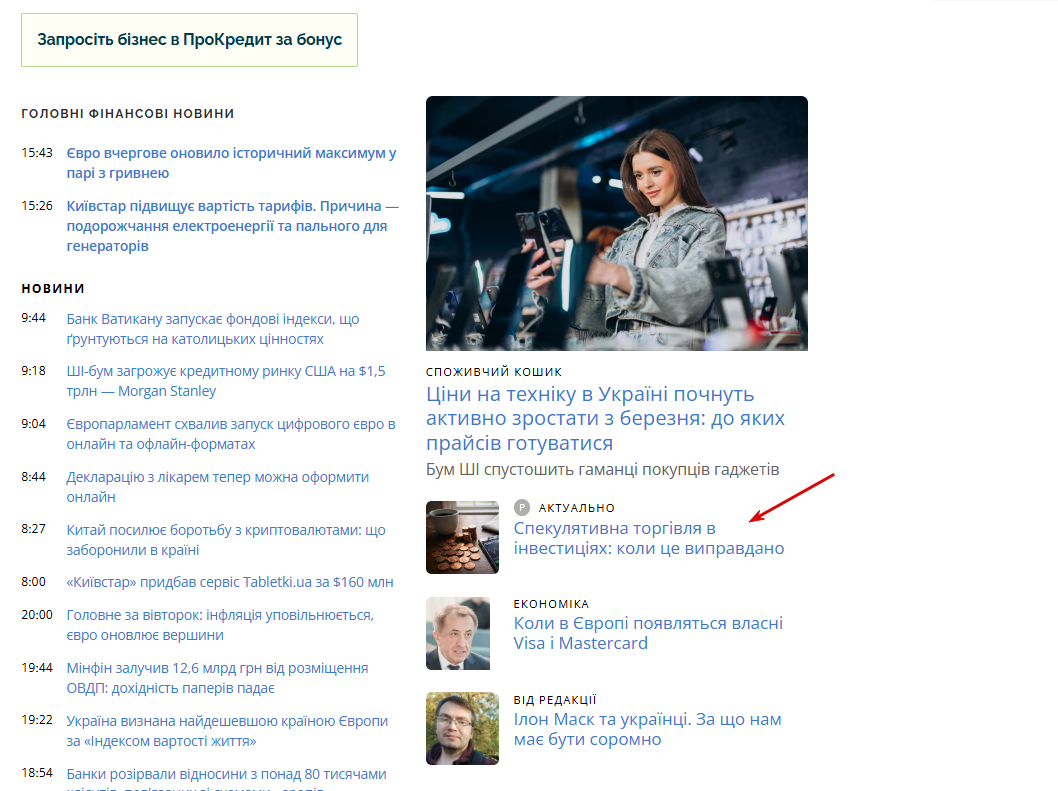Image resolution: width=1058 pixels, height=791 pixels.
Task: Click the subtitle 'Бум ШІ спустошить гаманці покупців гаджетів'
Action: point(603,469)
